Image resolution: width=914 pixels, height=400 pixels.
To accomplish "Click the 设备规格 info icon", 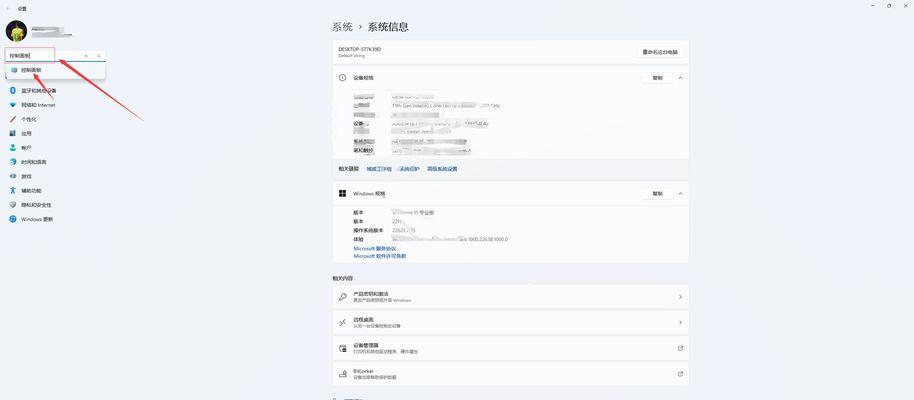I will click(343, 78).
